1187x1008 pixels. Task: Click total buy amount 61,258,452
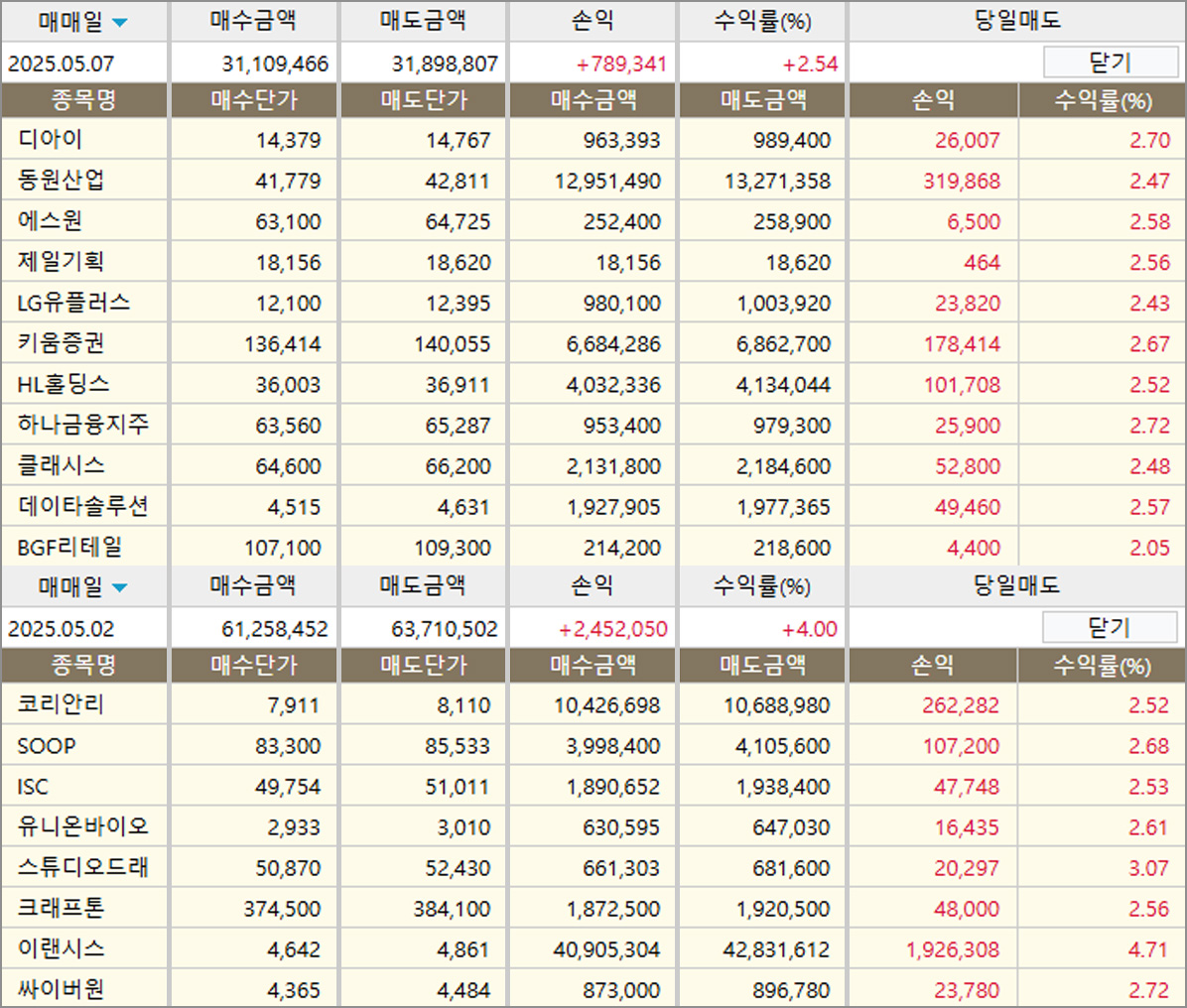point(275,629)
